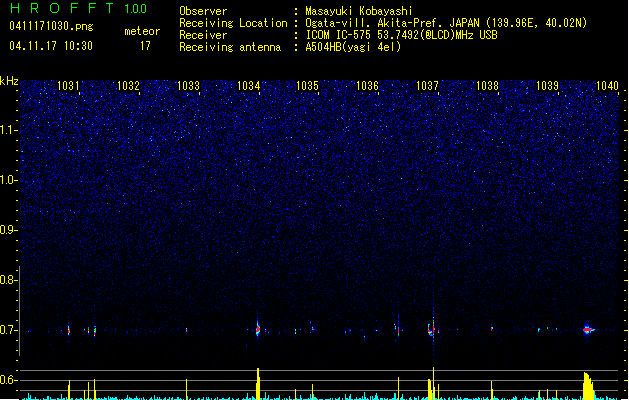Click the 1039 time marker
Screen dimensions: 629x400
(547, 86)
